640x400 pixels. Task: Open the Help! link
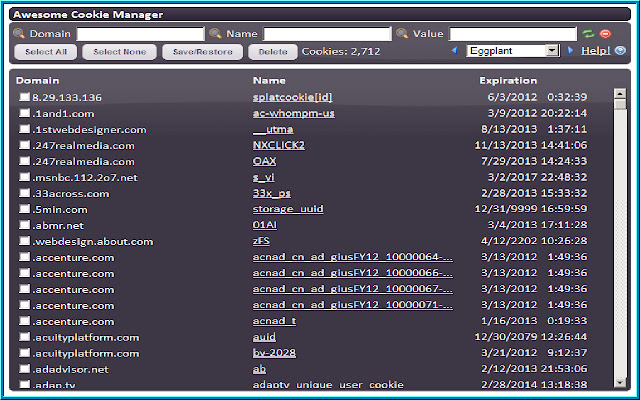pyautogui.click(x=596, y=51)
